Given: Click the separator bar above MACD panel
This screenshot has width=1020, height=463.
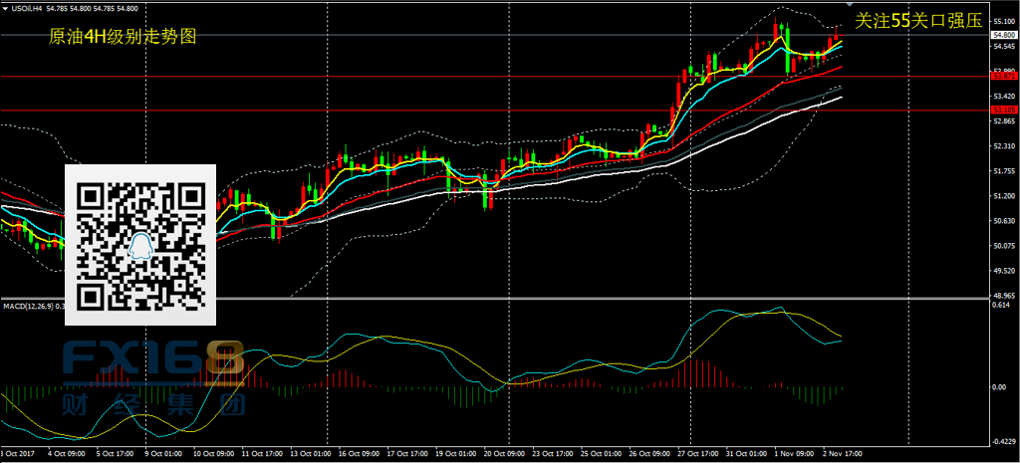Looking at the screenshot, I should (500, 298).
